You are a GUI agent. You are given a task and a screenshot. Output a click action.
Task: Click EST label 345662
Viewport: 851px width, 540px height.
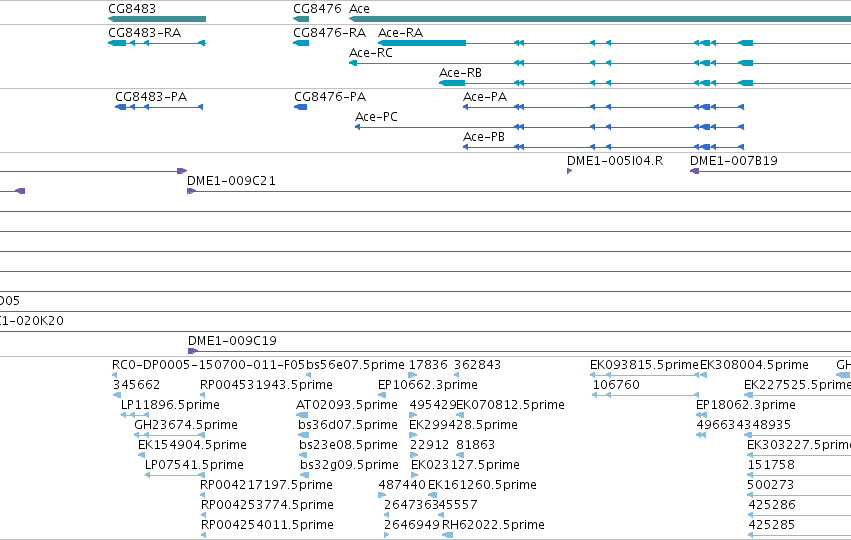tap(136, 385)
